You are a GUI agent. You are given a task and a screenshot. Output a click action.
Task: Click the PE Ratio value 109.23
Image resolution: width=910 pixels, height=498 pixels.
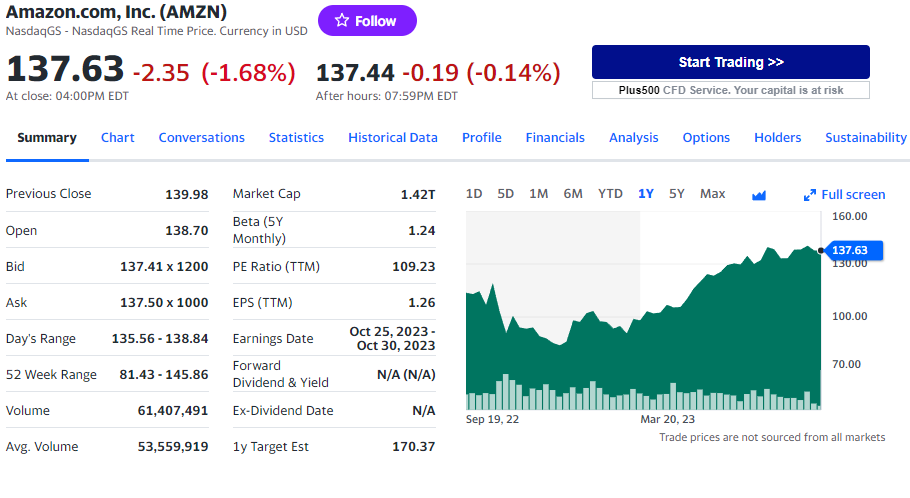[414, 266]
